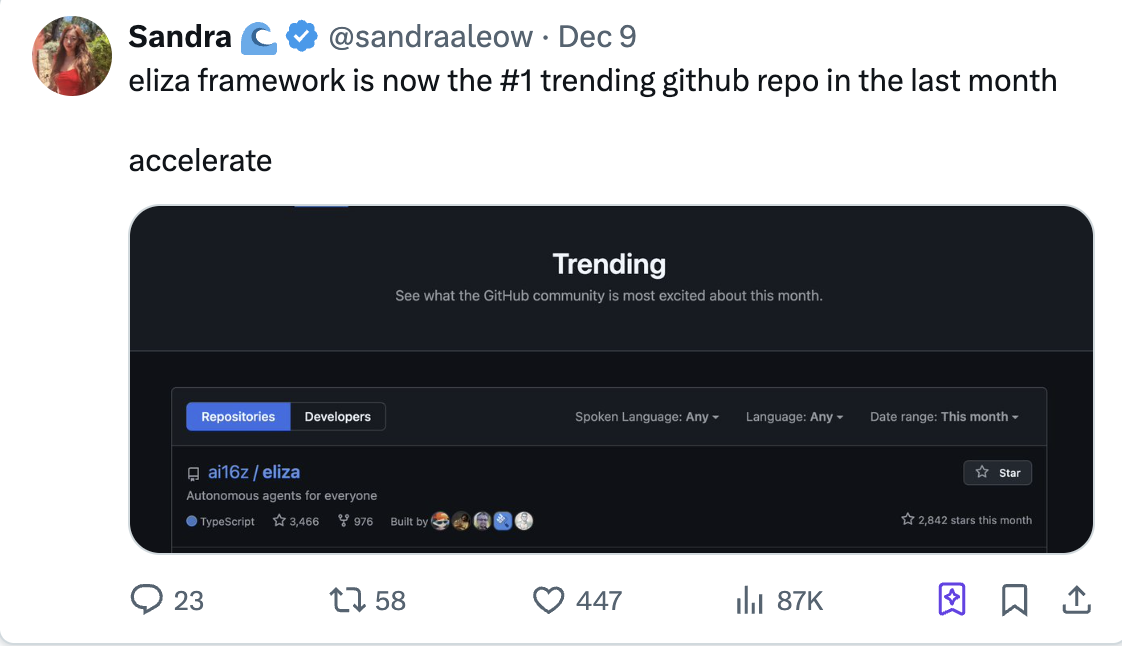
Task: View analytics bar chart icon
Action: [x=749, y=600]
